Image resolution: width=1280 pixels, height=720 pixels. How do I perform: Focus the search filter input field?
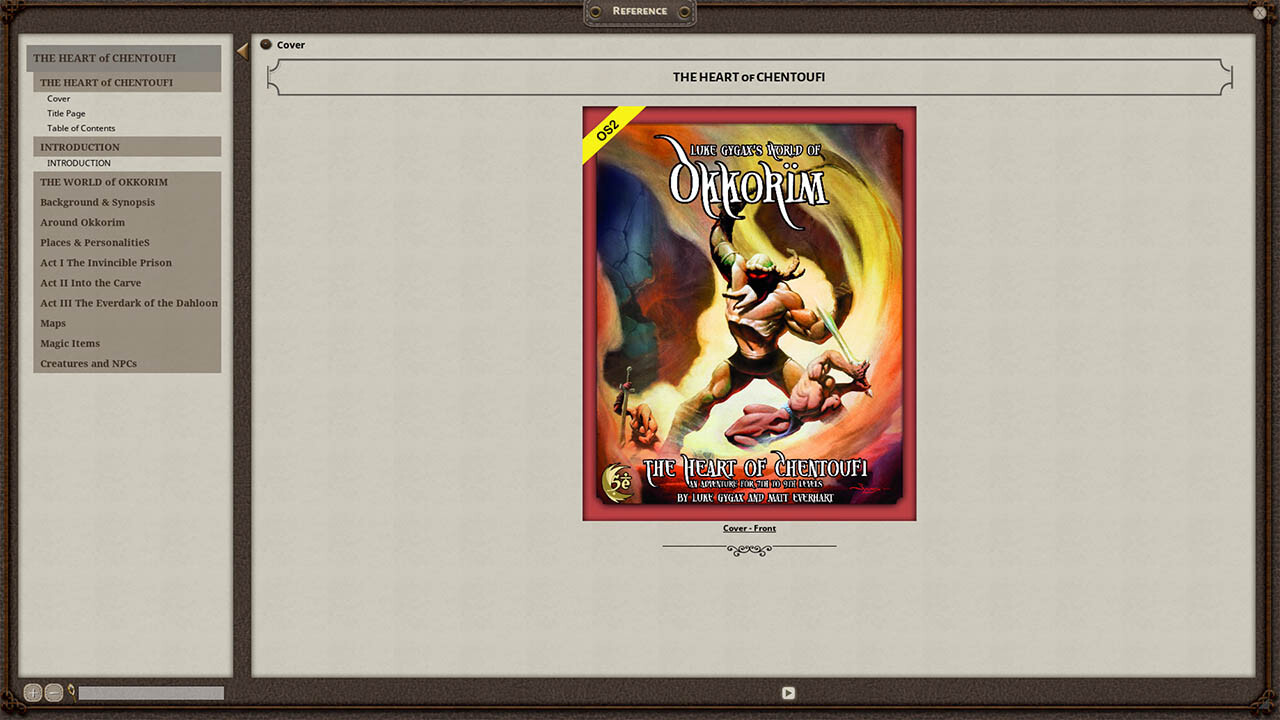pyautogui.click(x=151, y=693)
